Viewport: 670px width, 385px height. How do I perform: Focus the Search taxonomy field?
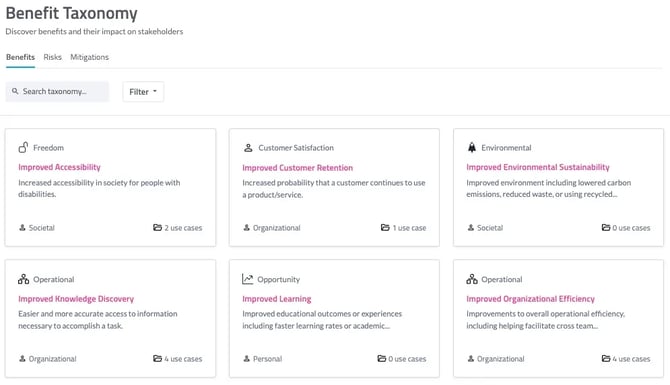pyautogui.click(x=57, y=91)
